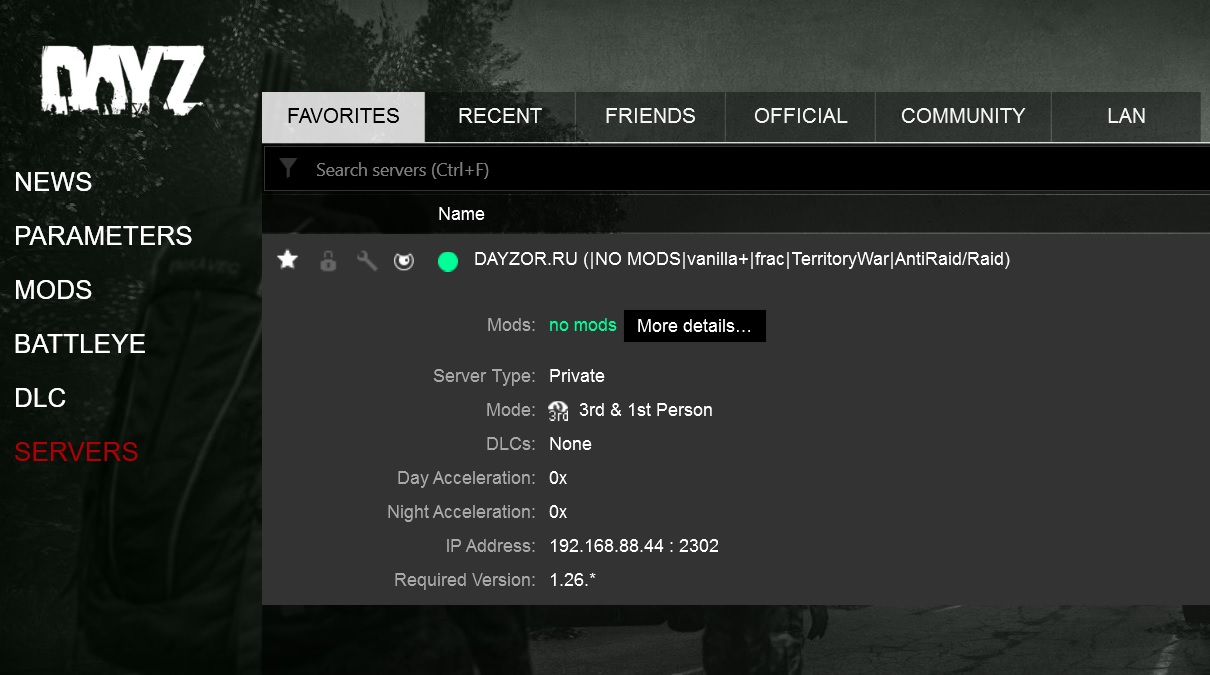Toggle favorite star for DAYZOR.RU server
The height and width of the screenshot is (675, 1210).
coord(288,260)
